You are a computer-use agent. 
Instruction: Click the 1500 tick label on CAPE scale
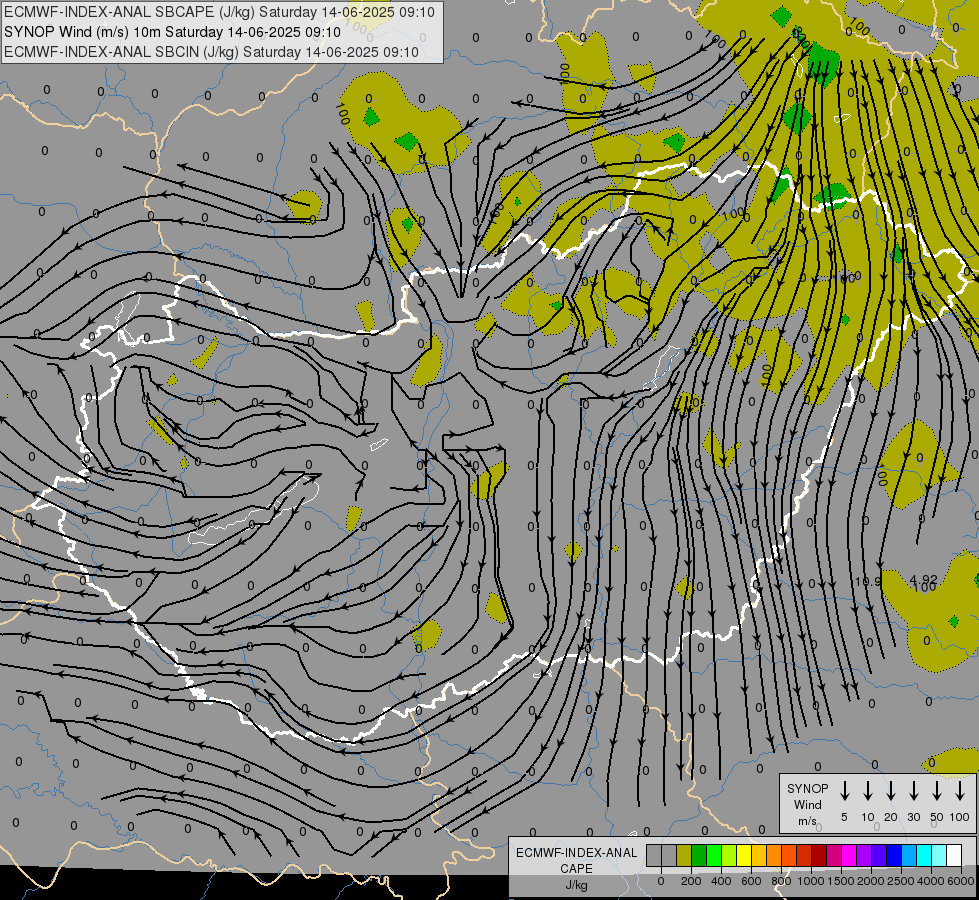point(841,881)
